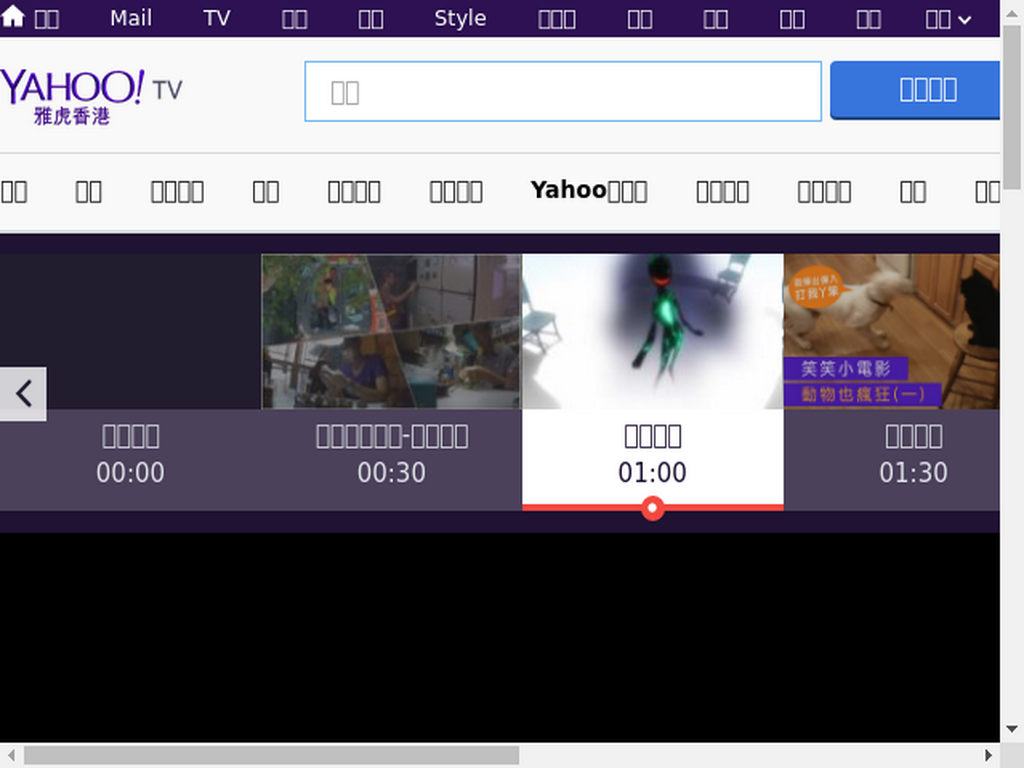Click the blue search button
This screenshot has height=768, width=1024.
[x=915, y=90]
